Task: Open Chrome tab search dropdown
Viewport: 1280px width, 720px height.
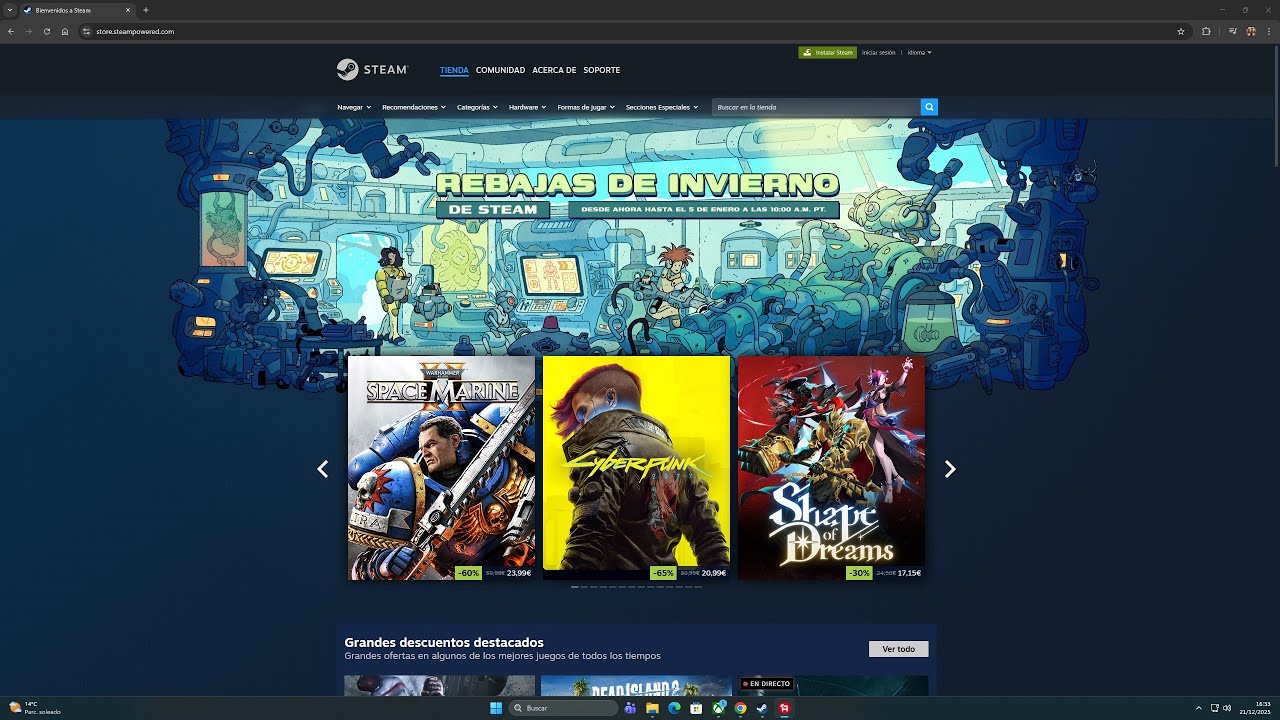Action: coord(9,10)
